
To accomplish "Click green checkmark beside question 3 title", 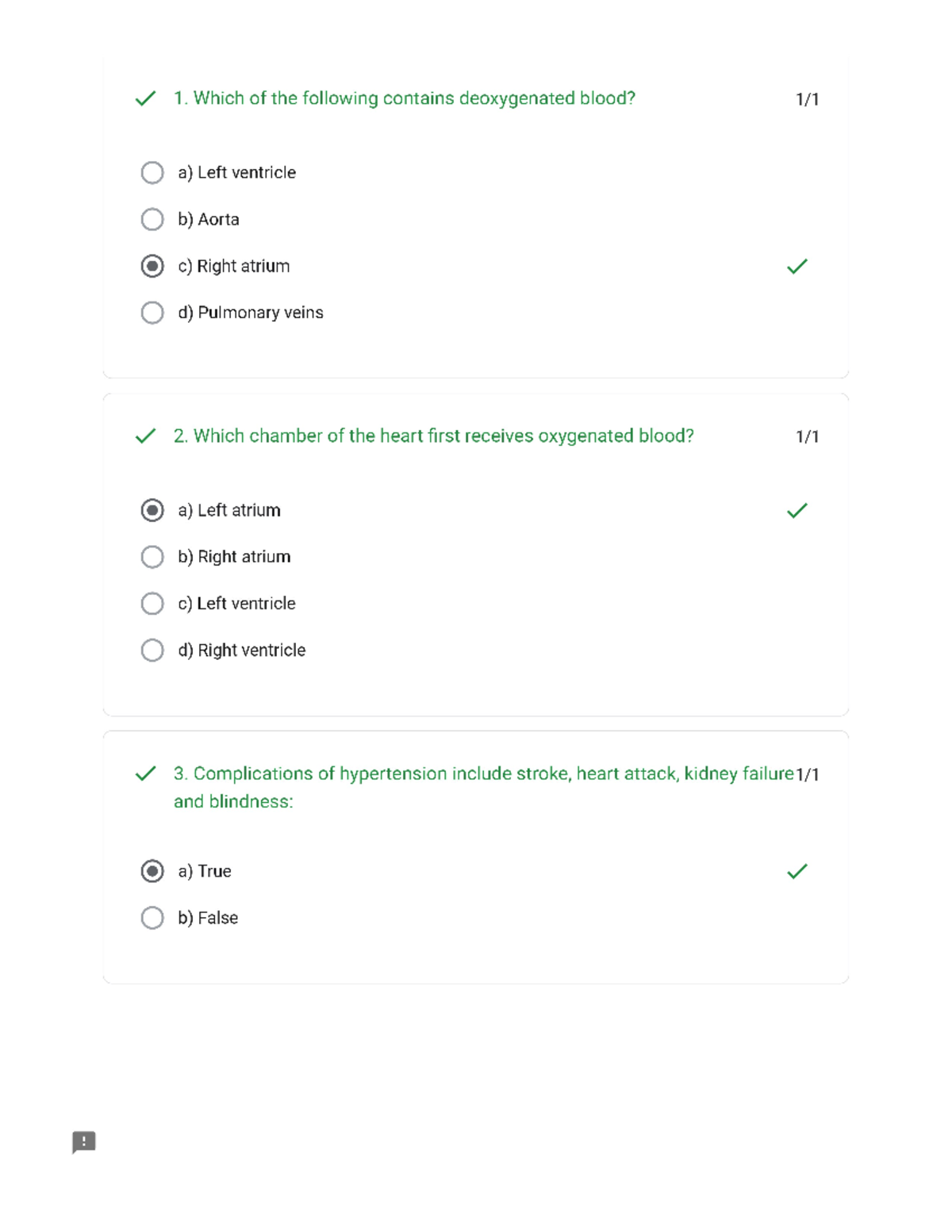I will click(x=145, y=773).
